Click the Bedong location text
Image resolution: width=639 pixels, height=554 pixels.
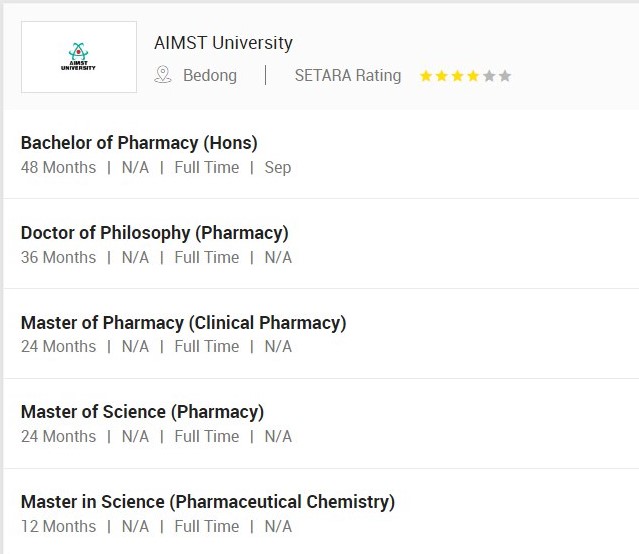tap(210, 75)
